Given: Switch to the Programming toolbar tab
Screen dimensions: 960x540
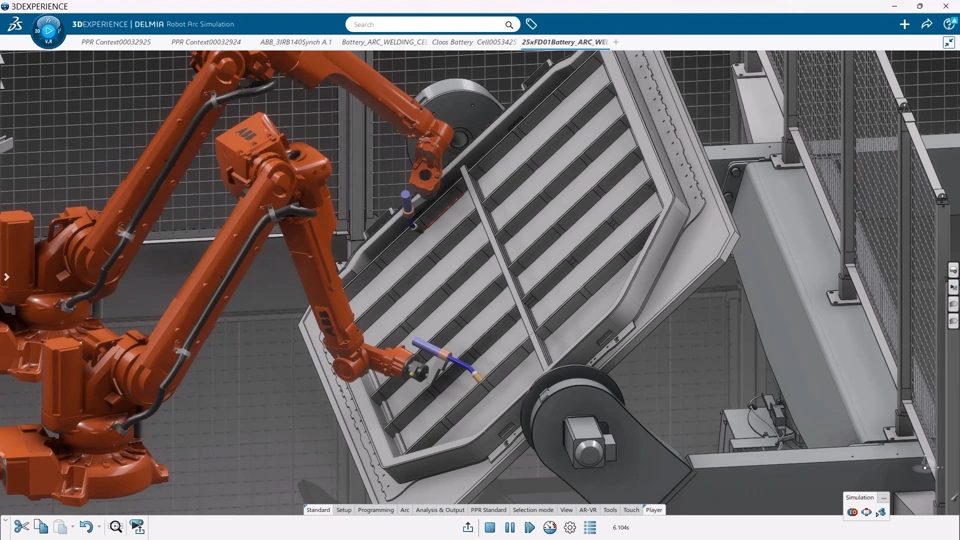Looking at the screenshot, I should pos(375,510).
